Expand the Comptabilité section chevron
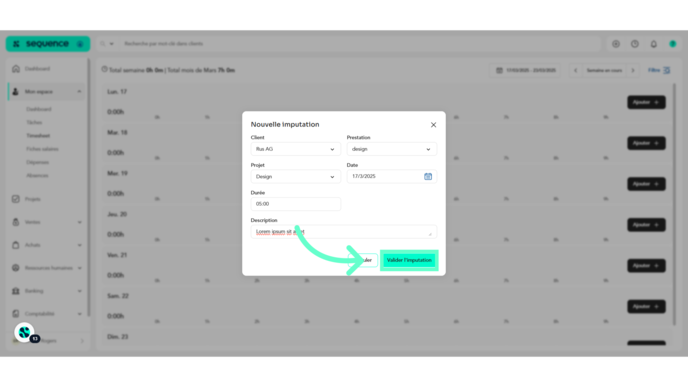The image size is (688, 387). click(x=79, y=314)
